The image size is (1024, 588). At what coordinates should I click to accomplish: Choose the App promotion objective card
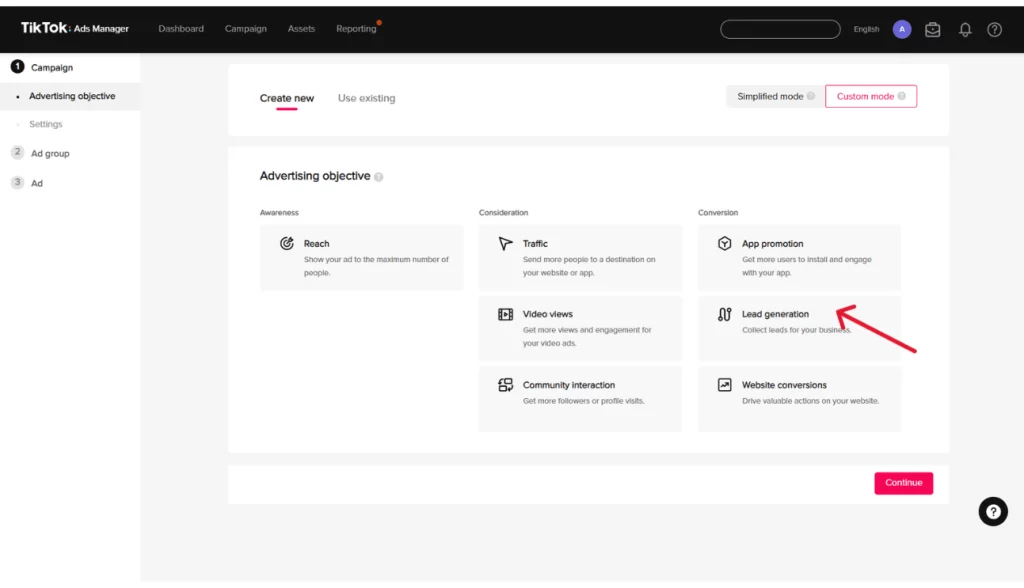799,257
